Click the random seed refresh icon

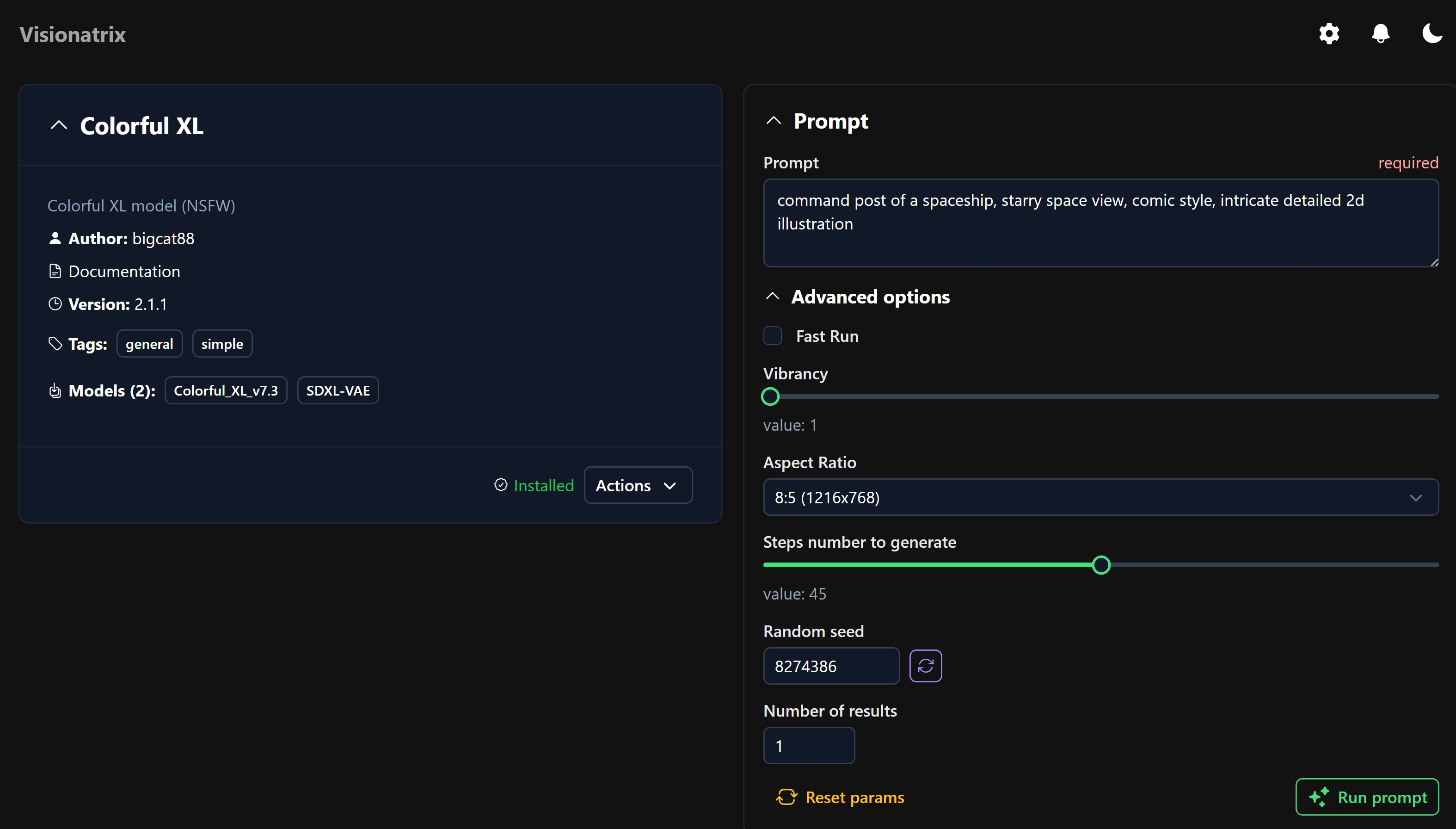click(x=926, y=666)
